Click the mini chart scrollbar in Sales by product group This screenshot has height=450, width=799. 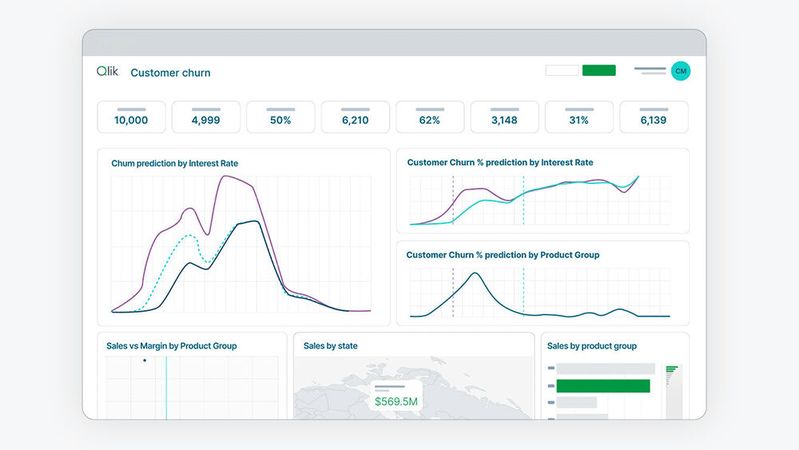[674, 391]
